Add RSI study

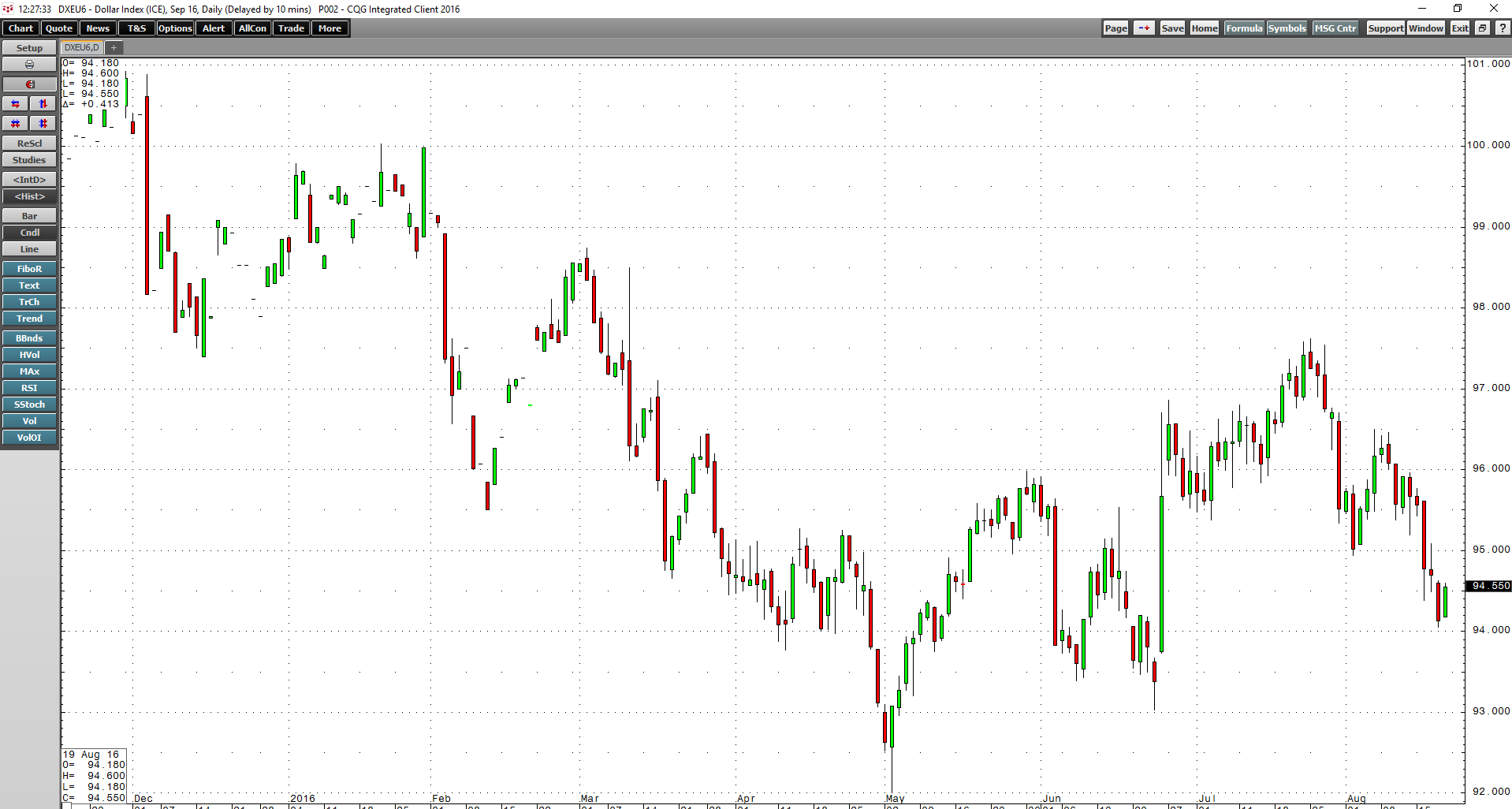[29, 388]
